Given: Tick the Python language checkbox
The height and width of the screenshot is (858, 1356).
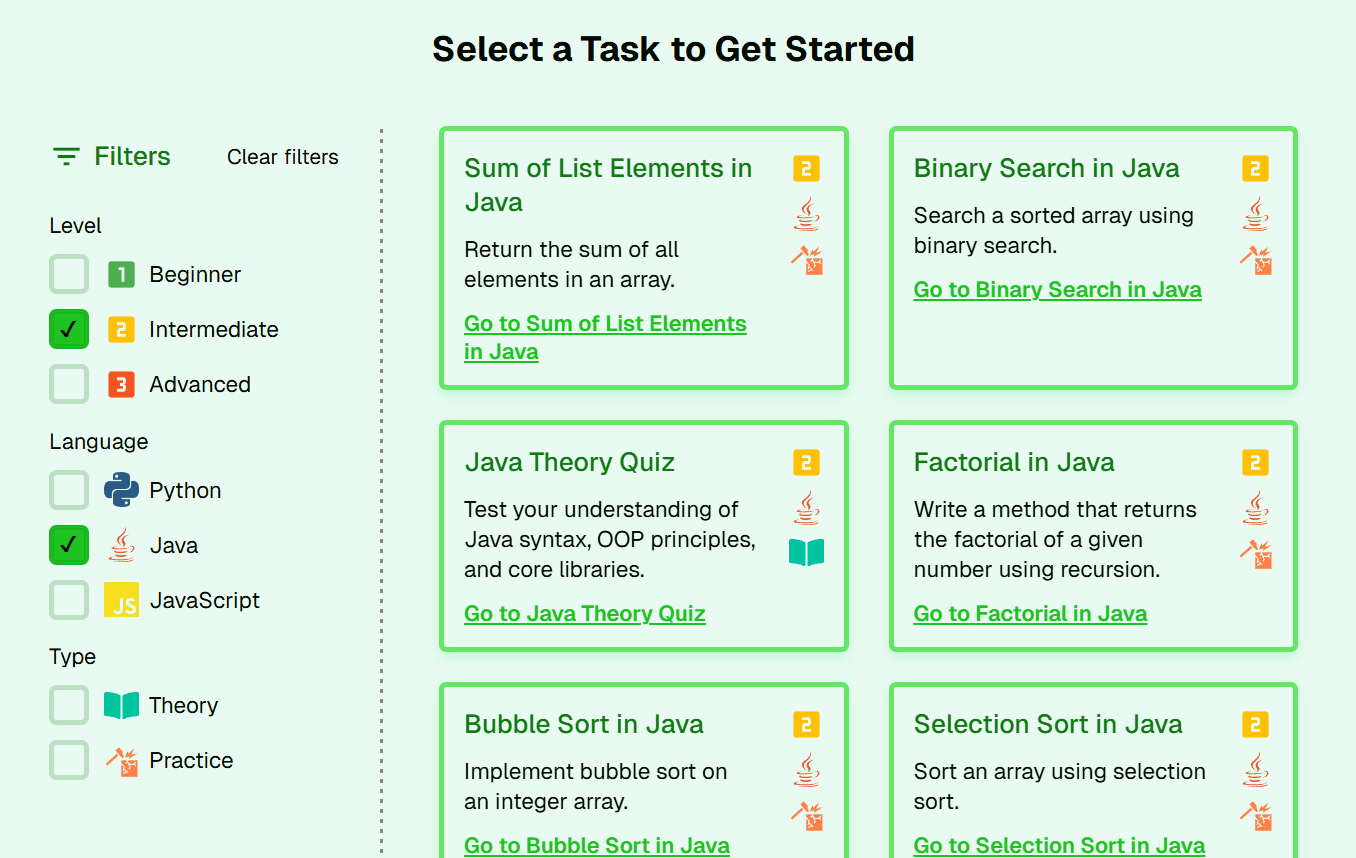Looking at the screenshot, I should [69, 490].
